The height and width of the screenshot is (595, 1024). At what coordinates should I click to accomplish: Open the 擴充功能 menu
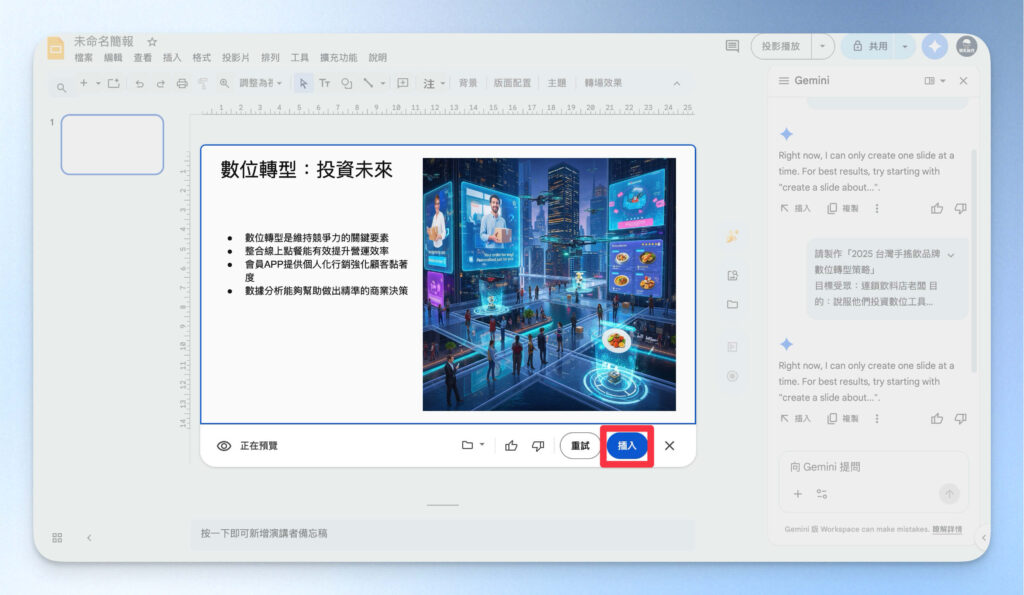pyautogui.click(x=338, y=57)
